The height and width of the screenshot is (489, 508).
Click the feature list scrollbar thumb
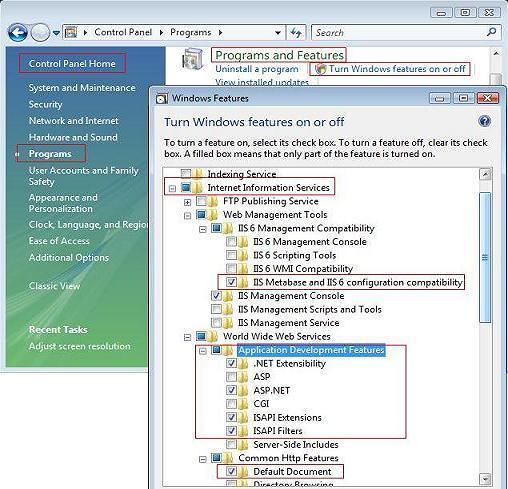pos(485,257)
